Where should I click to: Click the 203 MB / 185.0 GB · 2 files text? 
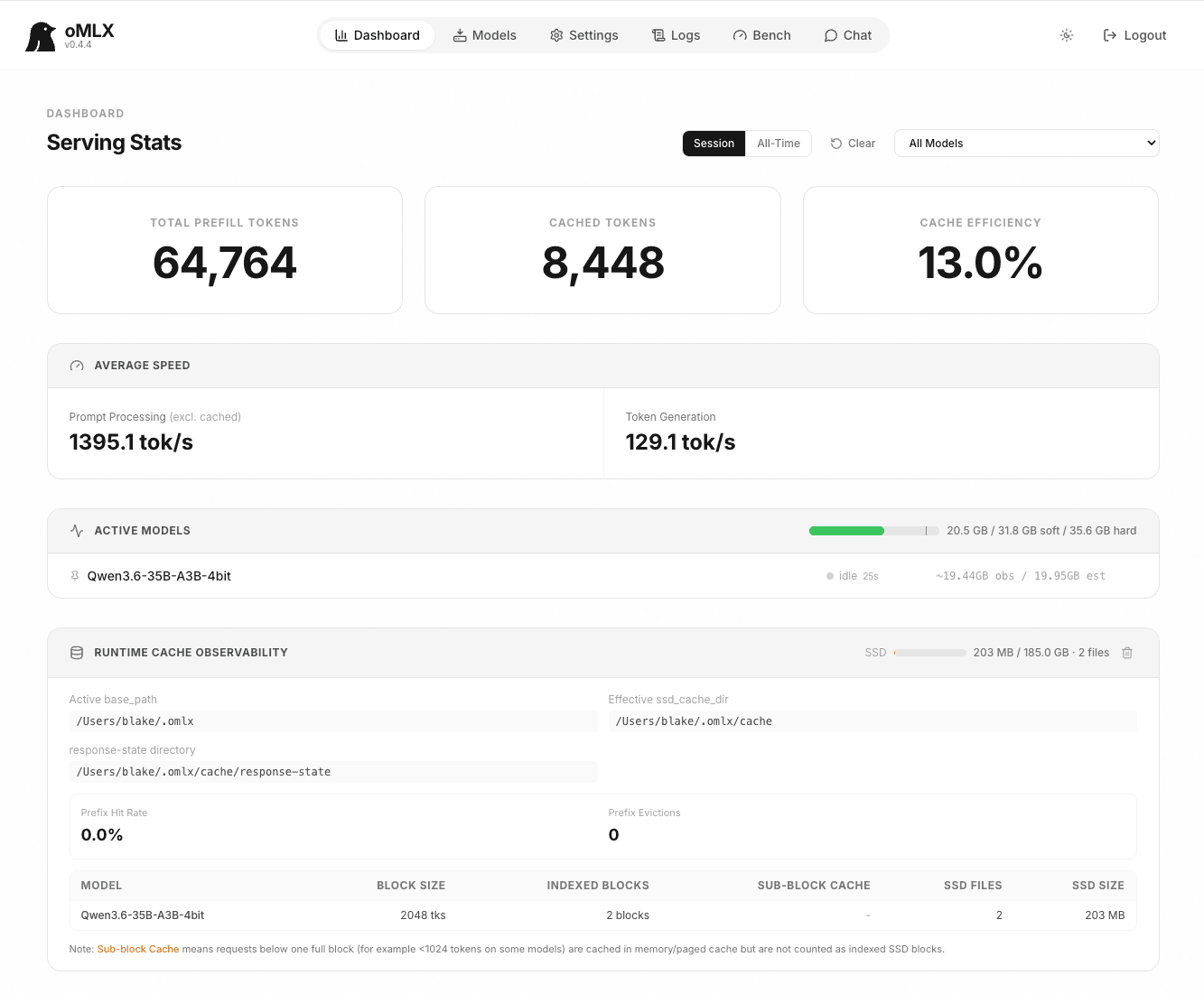(1041, 653)
